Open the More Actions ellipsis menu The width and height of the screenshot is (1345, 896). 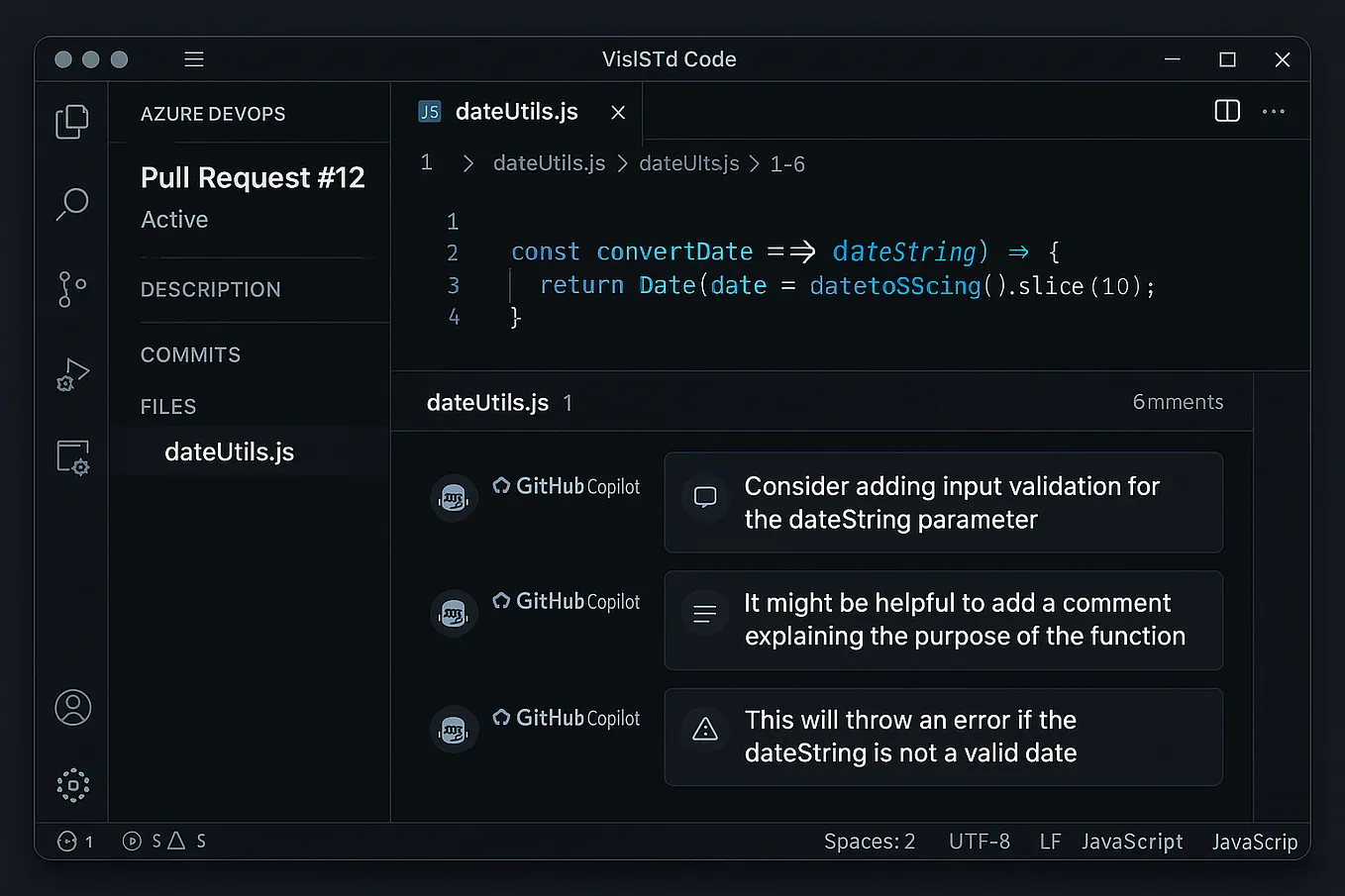(1274, 111)
